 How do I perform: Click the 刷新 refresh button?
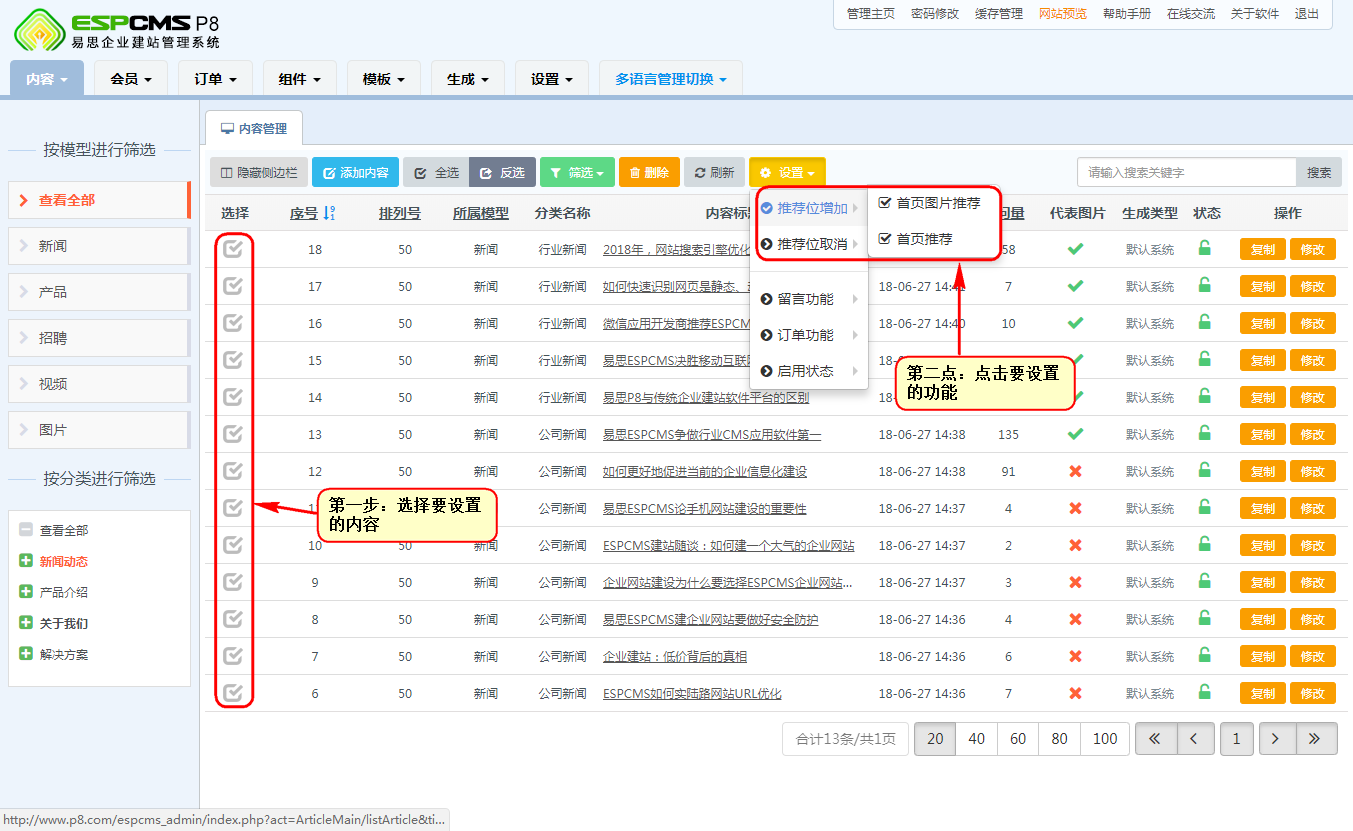tap(714, 172)
